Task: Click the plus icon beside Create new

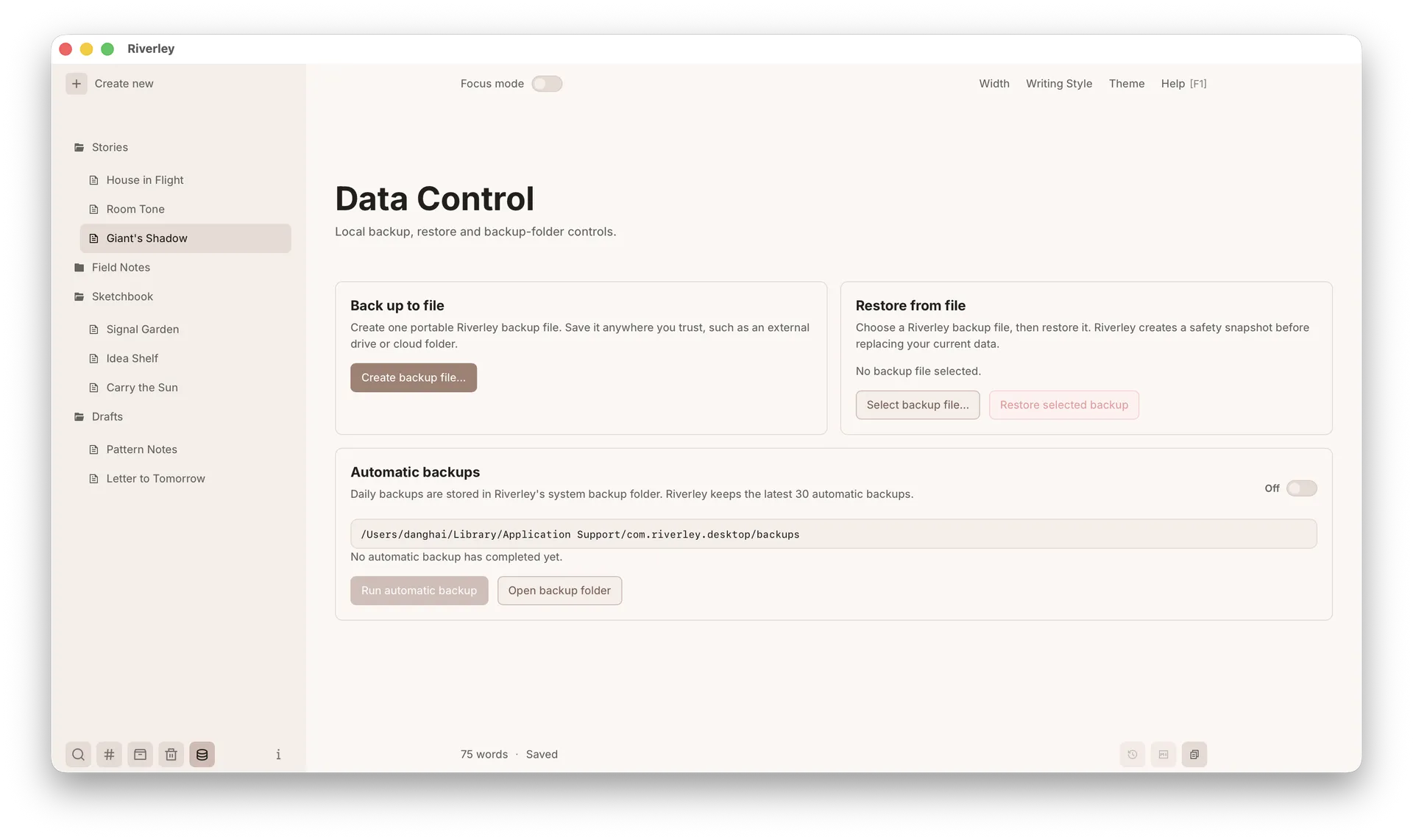Action: tap(77, 84)
